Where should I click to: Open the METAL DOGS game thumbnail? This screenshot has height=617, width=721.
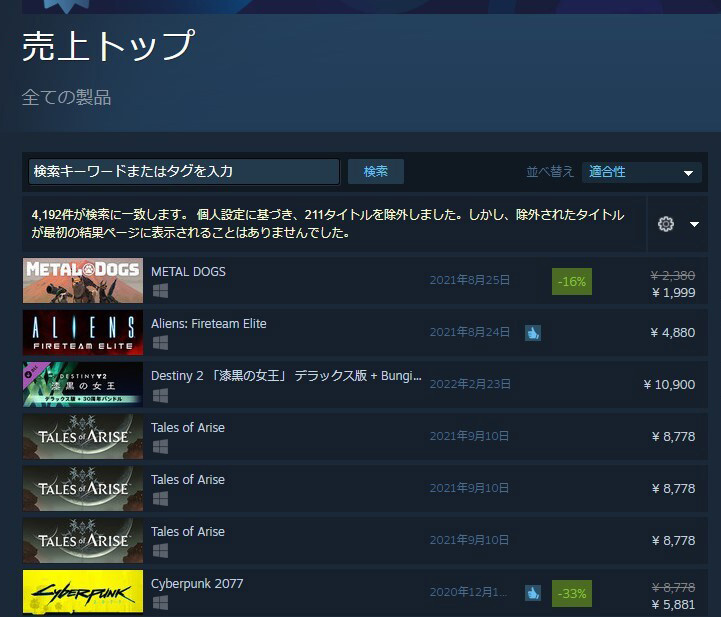point(83,281)
